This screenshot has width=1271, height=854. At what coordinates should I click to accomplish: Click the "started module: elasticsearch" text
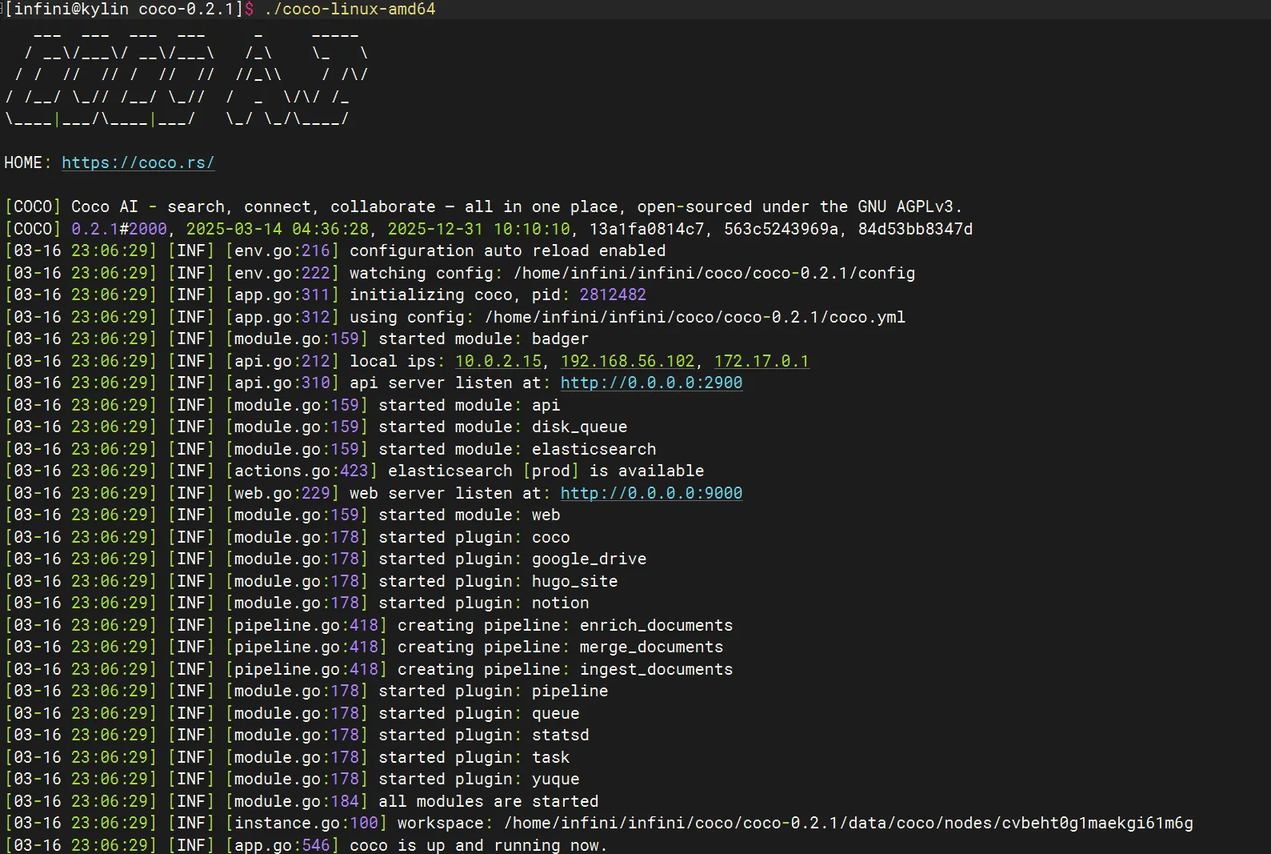[517, 449]
